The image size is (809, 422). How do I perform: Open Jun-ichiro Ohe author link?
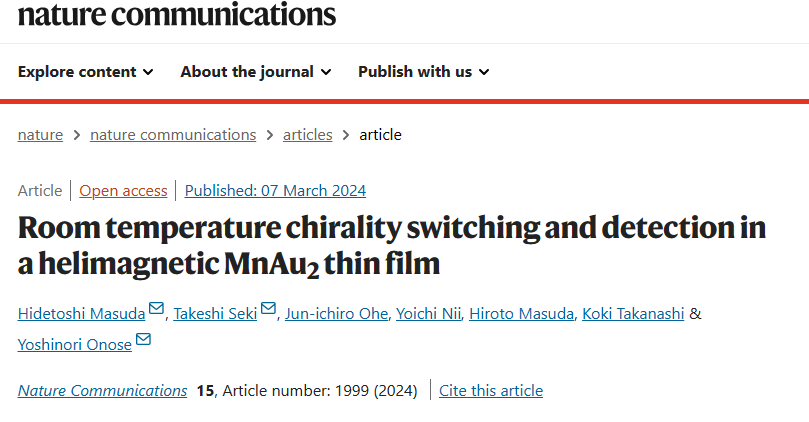pos(336,314)
